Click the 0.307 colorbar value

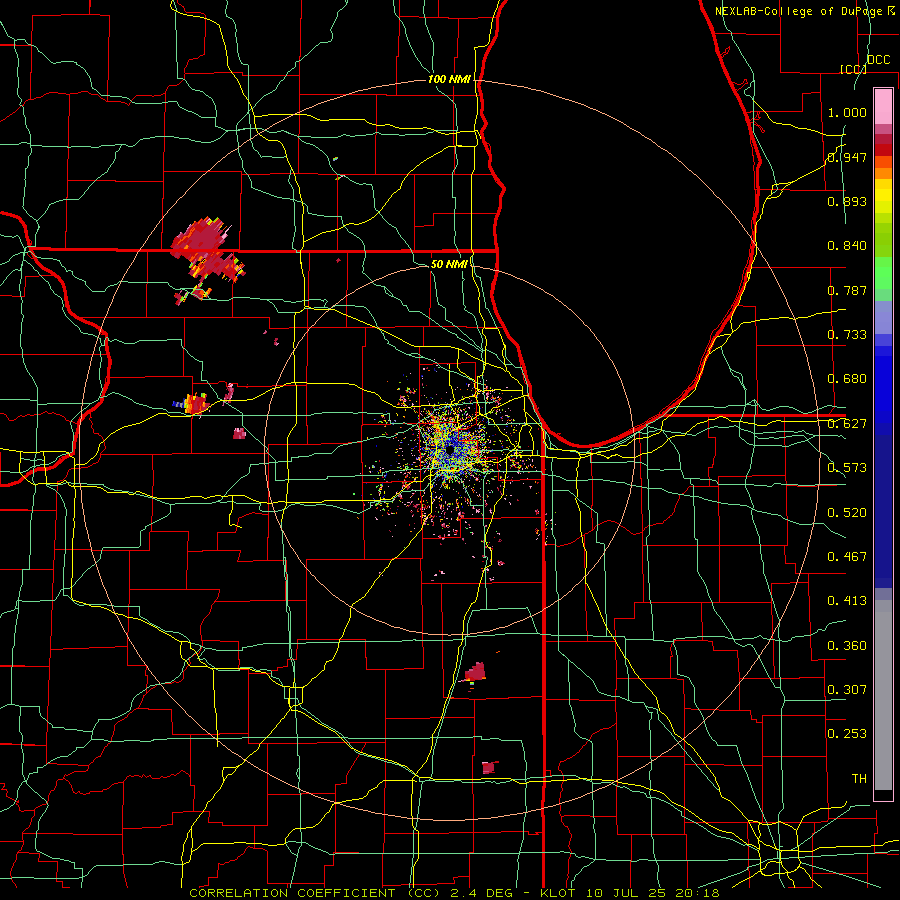point(847,690)
